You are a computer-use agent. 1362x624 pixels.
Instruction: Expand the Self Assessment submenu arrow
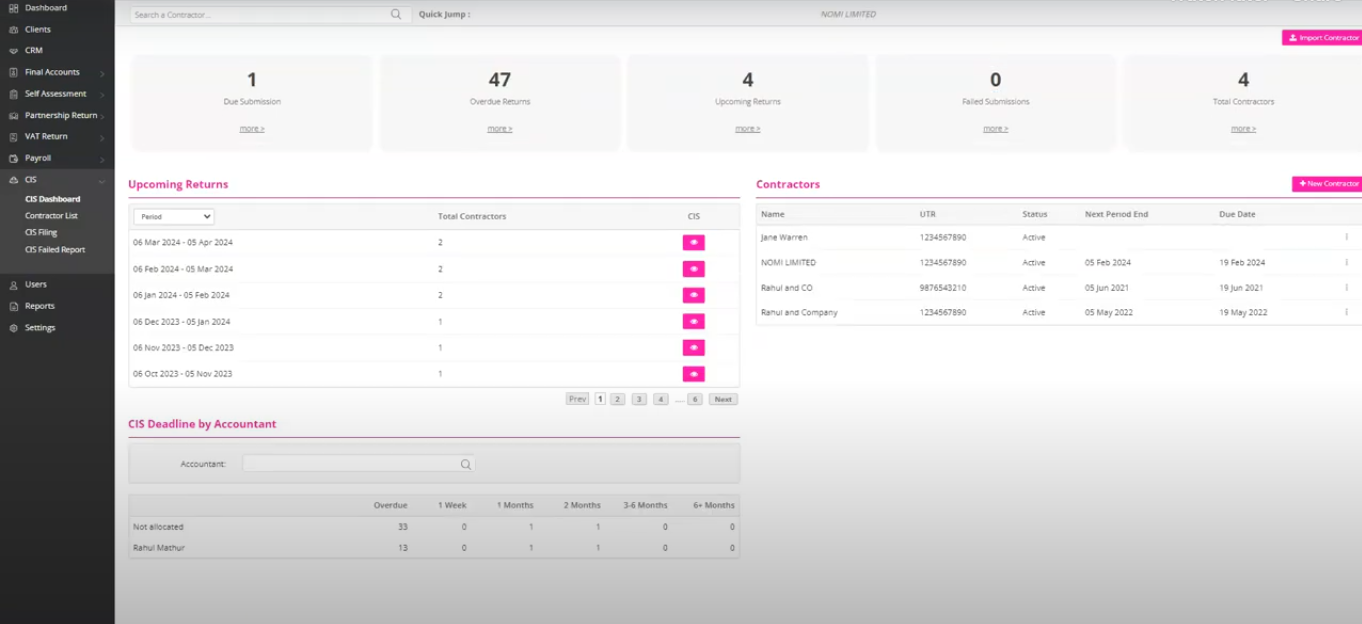102,95
